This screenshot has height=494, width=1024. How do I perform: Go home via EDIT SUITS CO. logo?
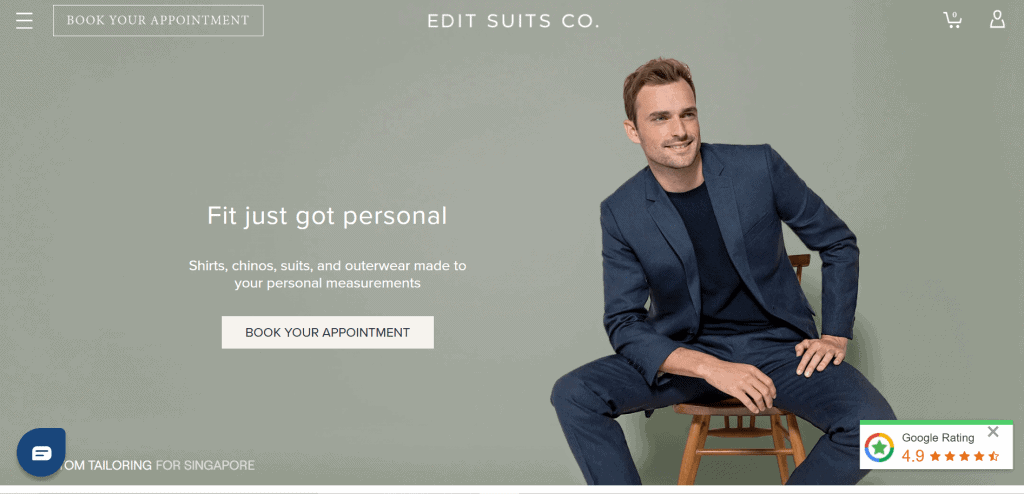click(513, 21)
